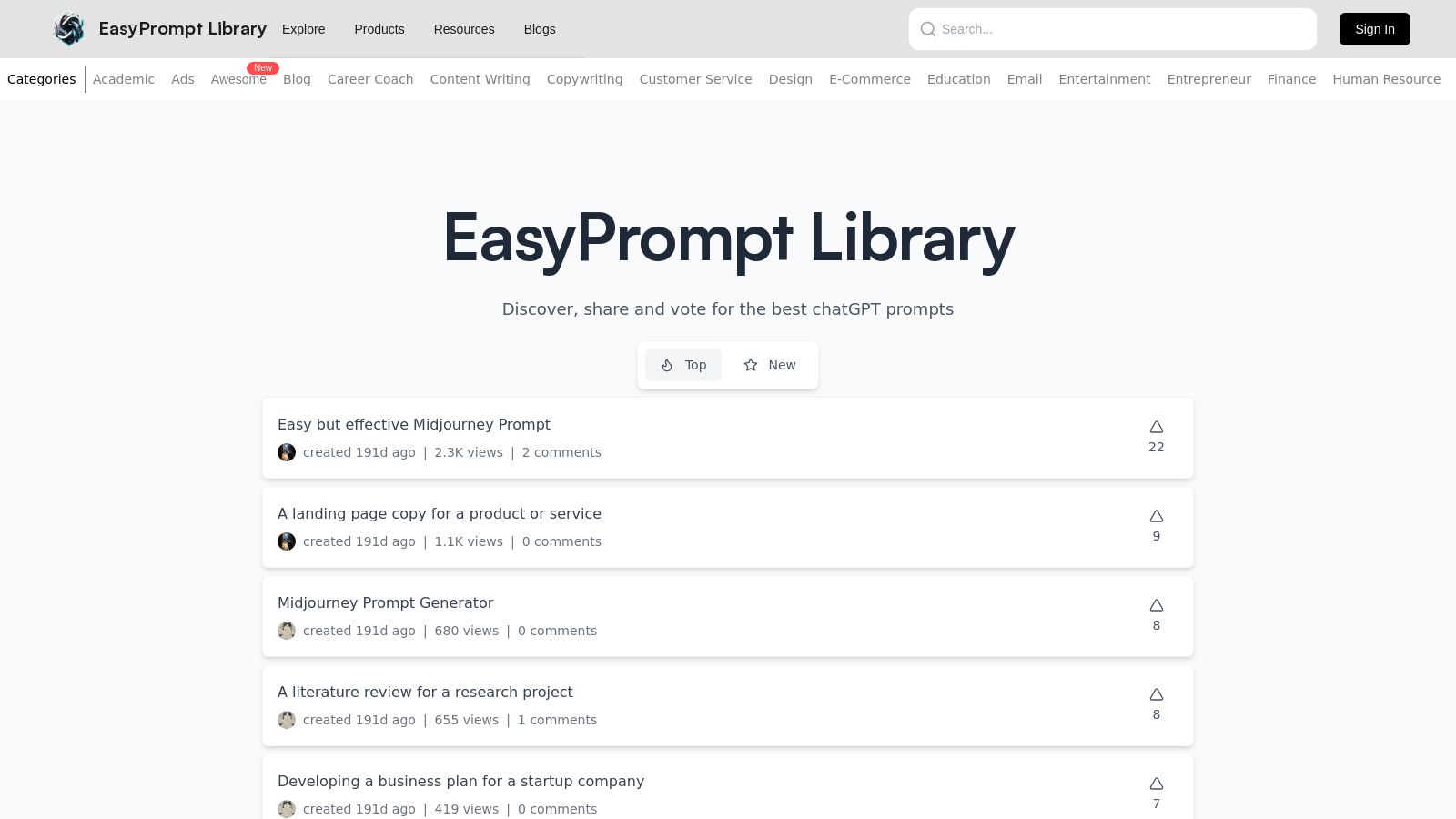The width and height of the screenshot is (1456, 819).
Task: Open the Resources menu
Action: point(464,29)
